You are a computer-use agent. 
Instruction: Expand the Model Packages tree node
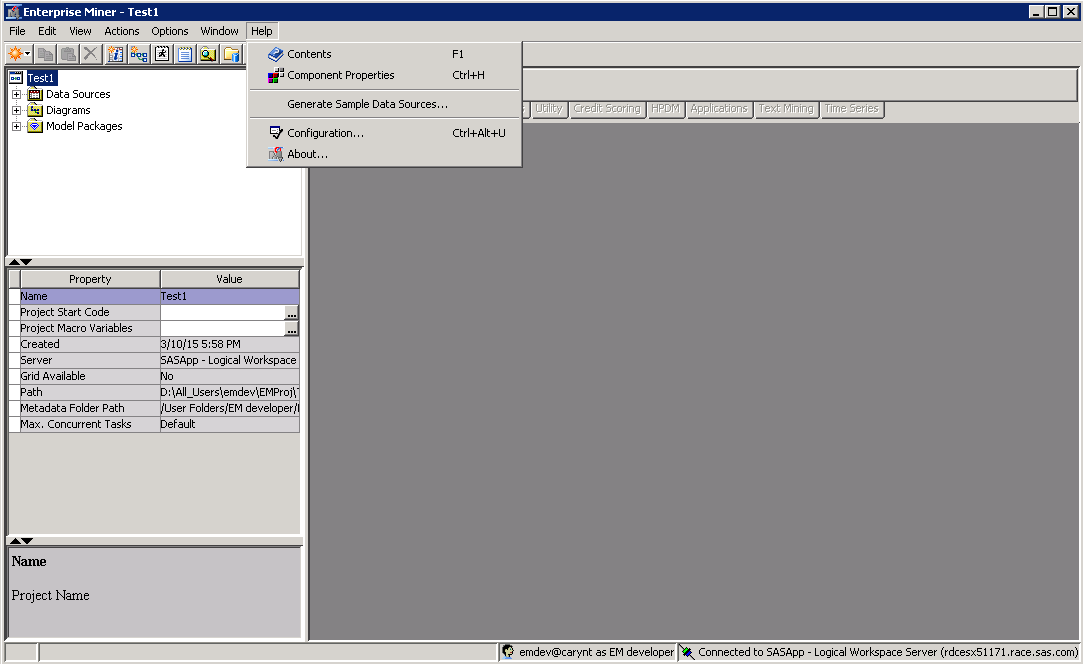pos(16,126)
